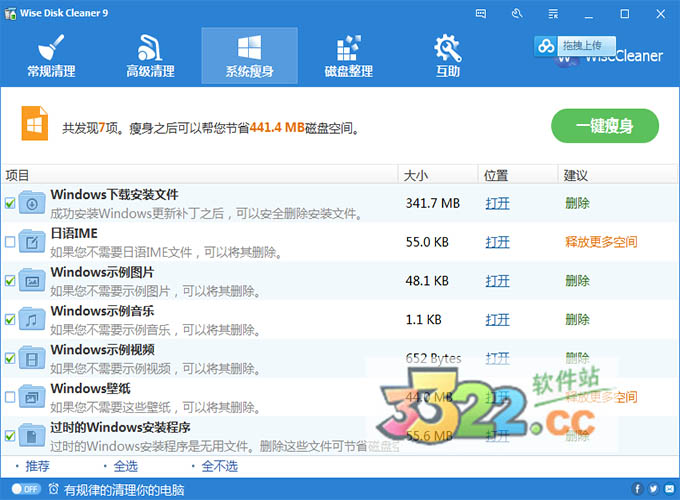This screenshot has height=500, width=680.
Task: Click the 日语IME folder icon
Action: tap(32, 242)
